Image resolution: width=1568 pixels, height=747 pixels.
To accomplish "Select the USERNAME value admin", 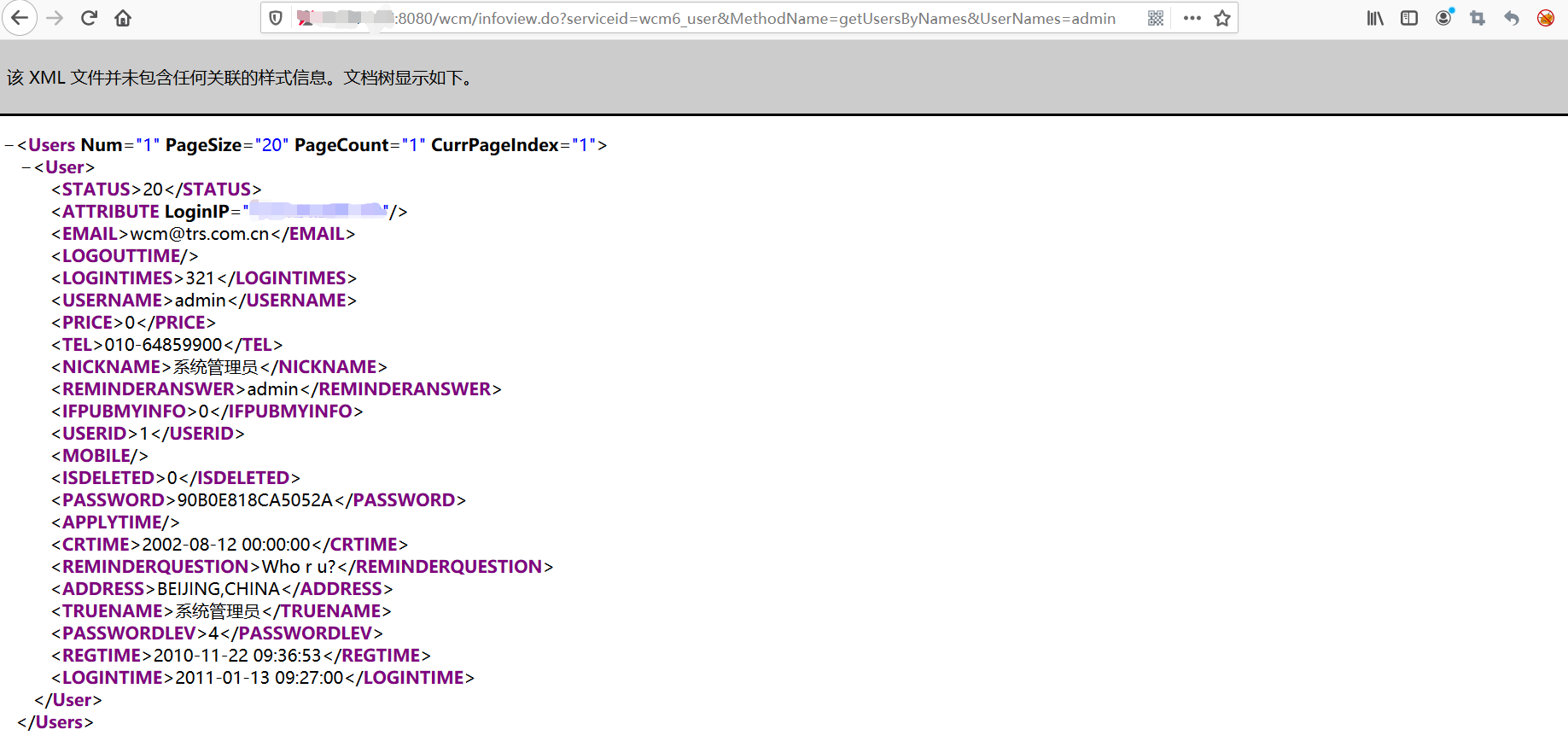I will pyautogui.click(x=201, y=301).
